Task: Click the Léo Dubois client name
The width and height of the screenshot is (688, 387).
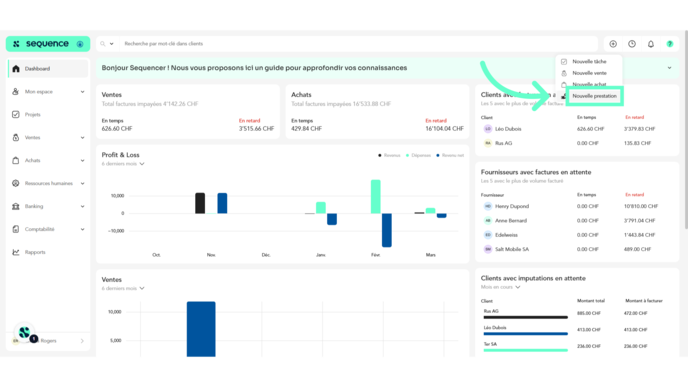Action: pos(508,129)
